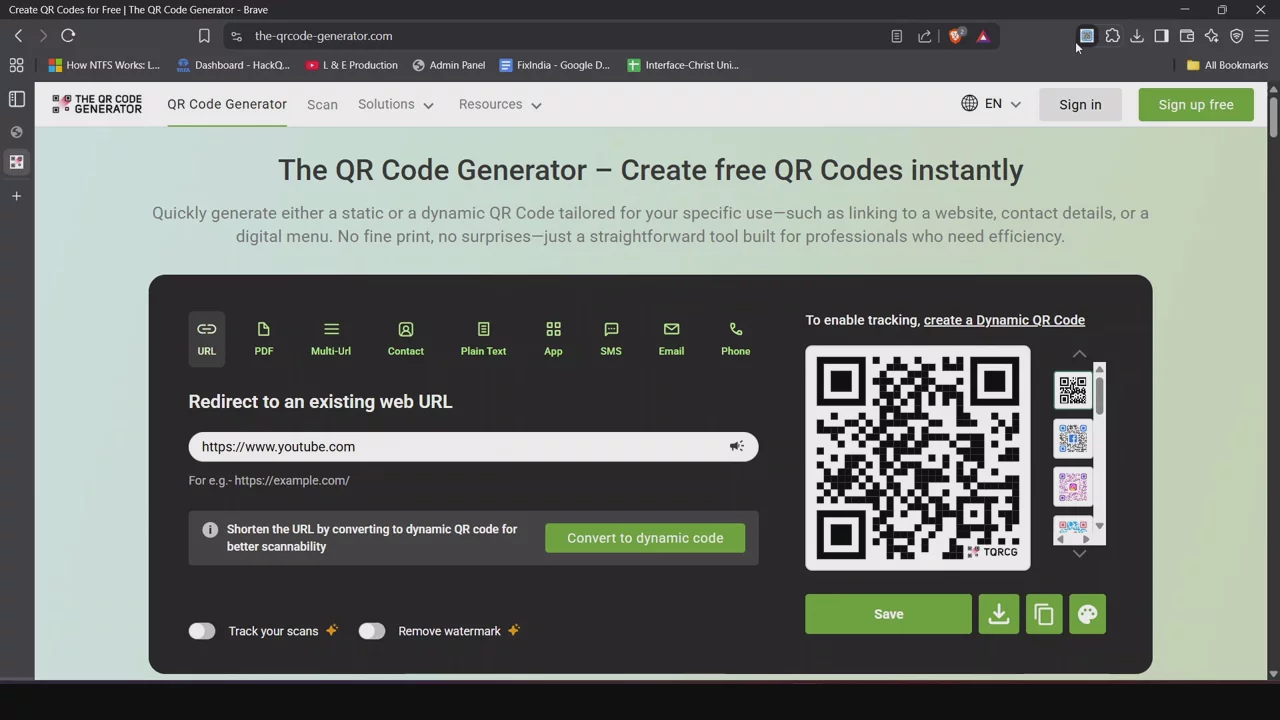Add new sidebar item plus icon

(16, 196)
